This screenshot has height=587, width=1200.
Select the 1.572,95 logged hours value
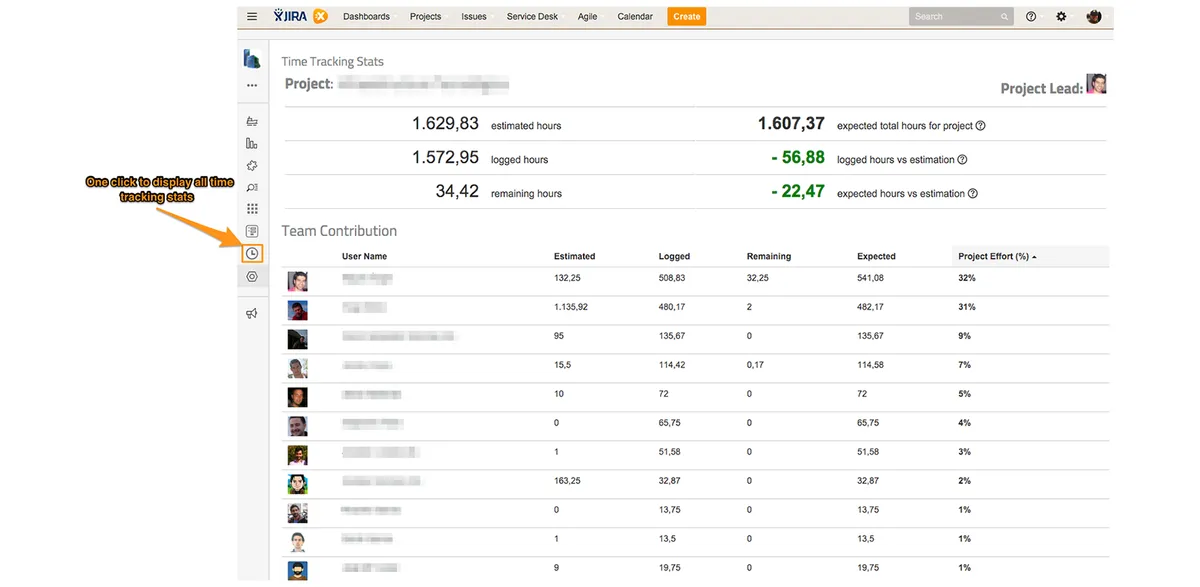(x=446, y=158)
